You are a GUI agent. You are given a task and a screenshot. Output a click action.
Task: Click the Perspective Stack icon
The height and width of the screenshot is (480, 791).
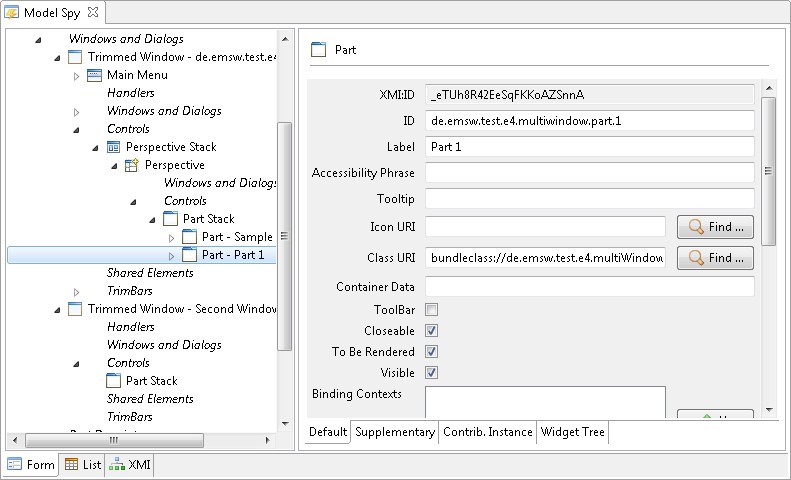click(114, 147)
